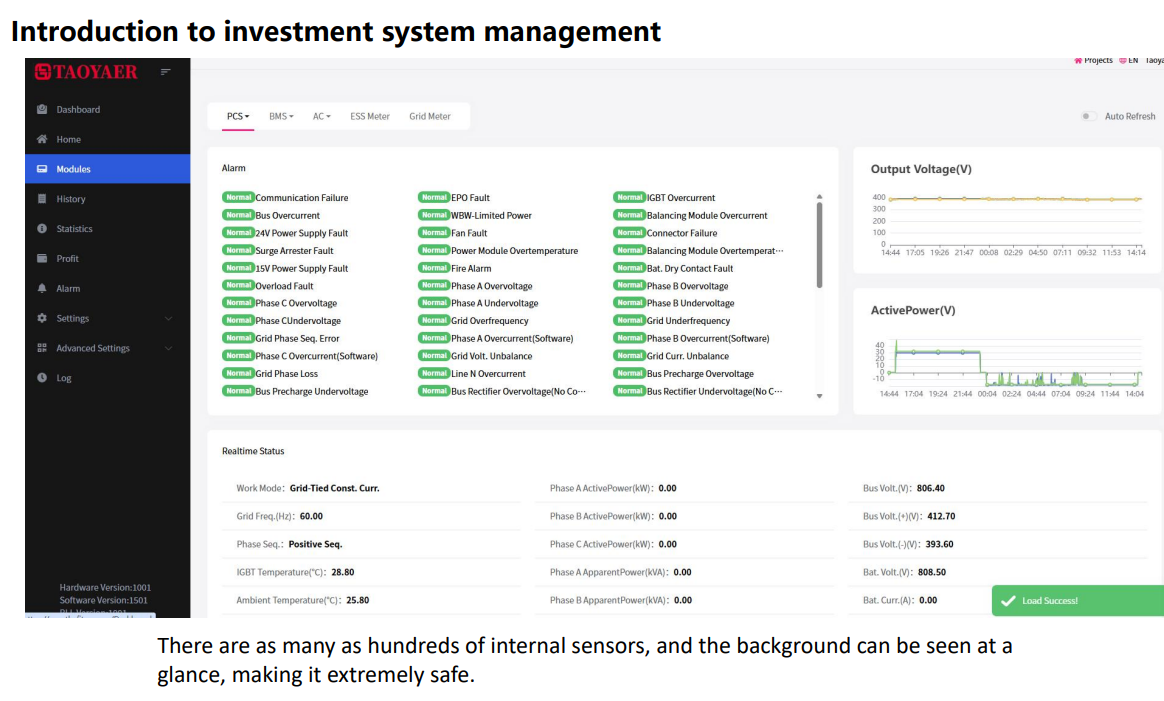Open Statistics via its info icon
This screenshot has width=1164, height=701.
(x=42, y=229)
